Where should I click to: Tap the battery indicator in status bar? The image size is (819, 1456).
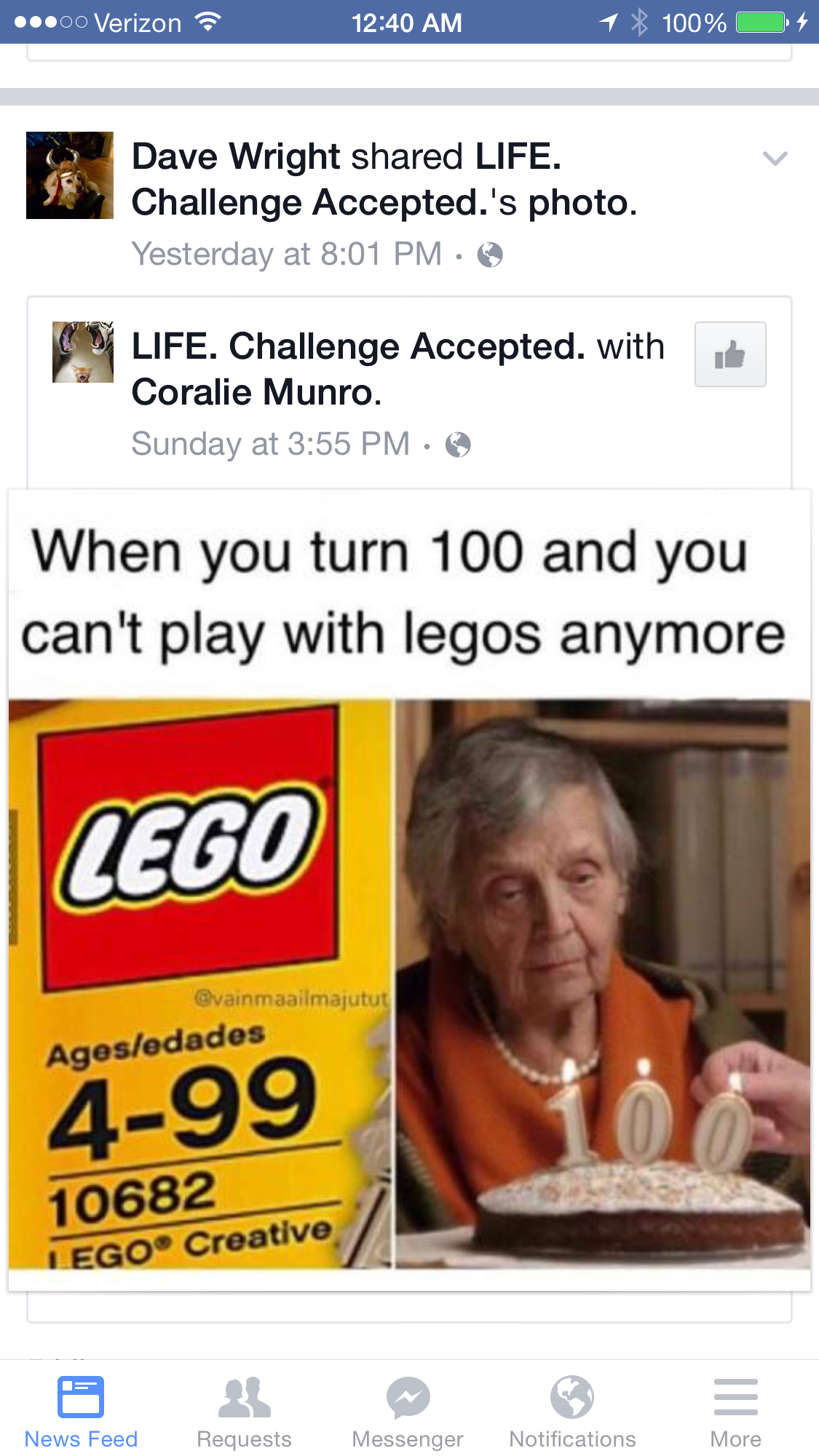click(x=762, y=23)
